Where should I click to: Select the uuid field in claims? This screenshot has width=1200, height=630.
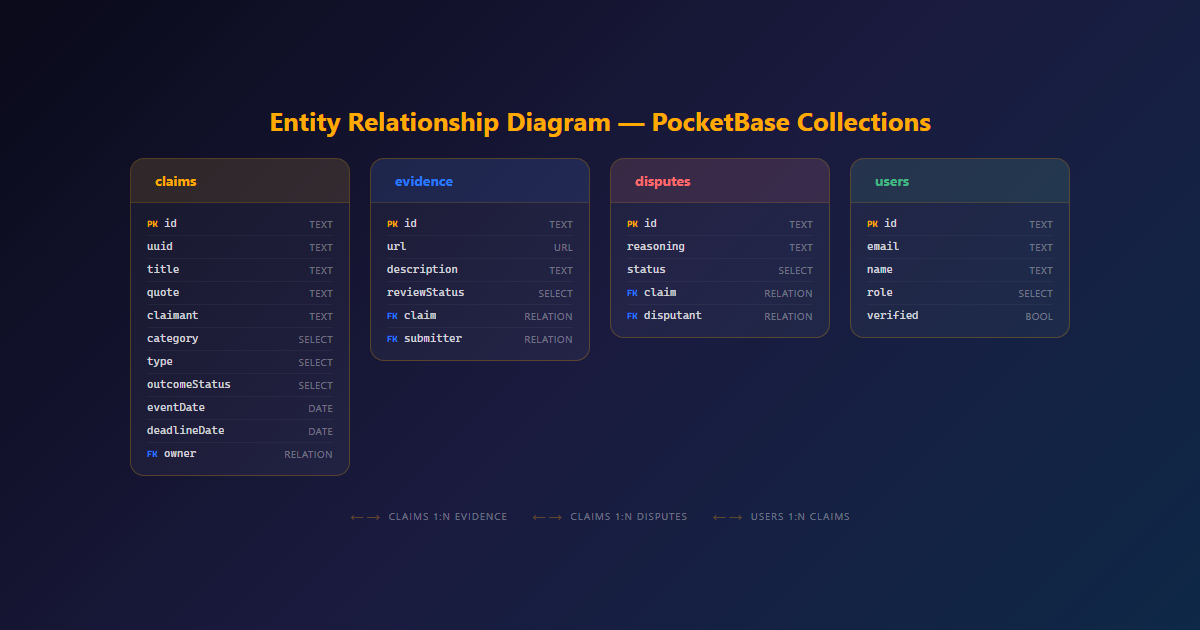240,247
